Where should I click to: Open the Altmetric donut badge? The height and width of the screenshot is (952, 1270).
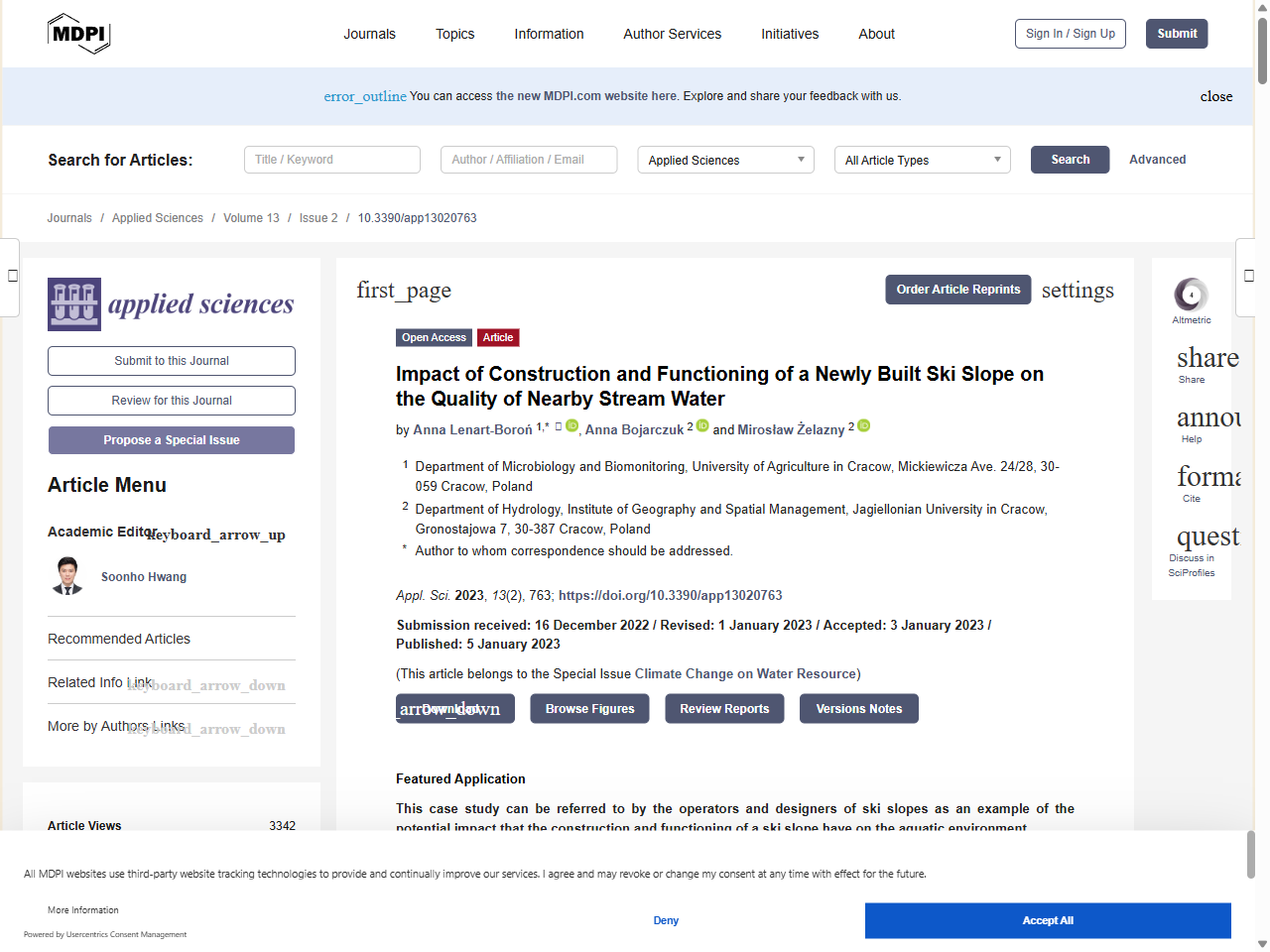(x=1191, y=293)
